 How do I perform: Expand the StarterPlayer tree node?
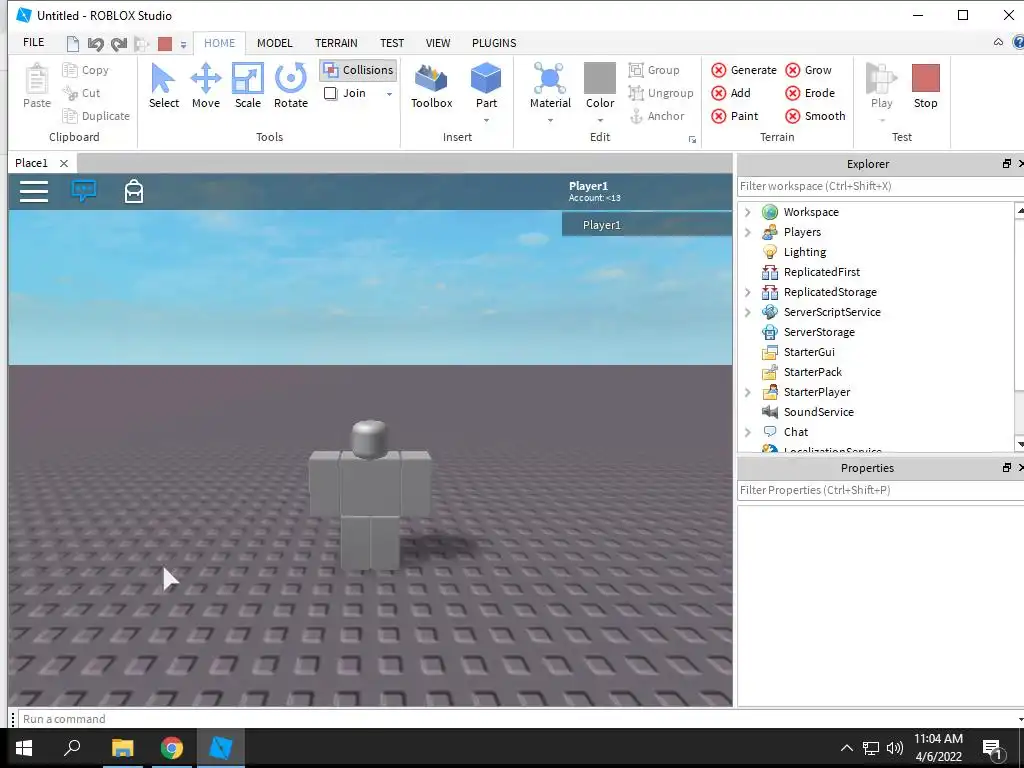coord(748,392)
